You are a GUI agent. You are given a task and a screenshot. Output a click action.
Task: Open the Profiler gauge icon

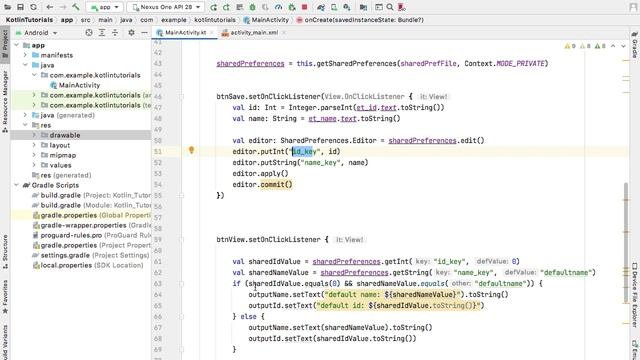point(278,7)
